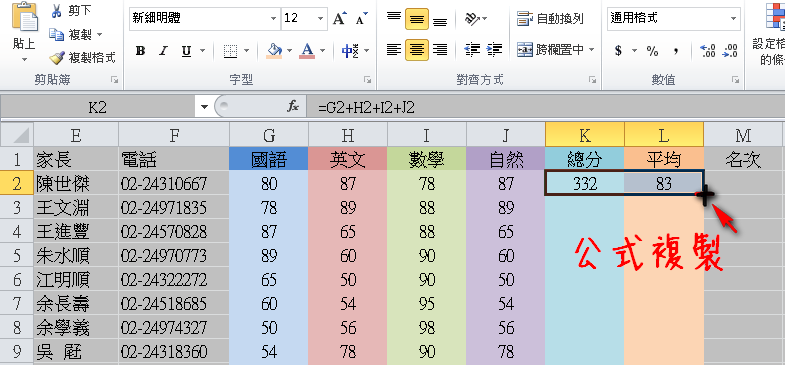Apply percent style % format
This screenshot has height=365, width=785.
tap(652, 51)
